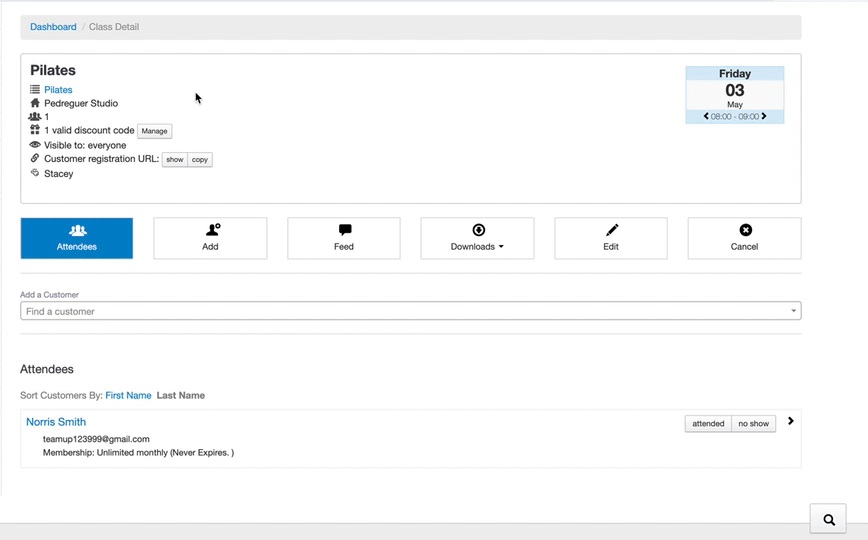Mark Norris Smith as attended
Viewport: 868px width, 540px height.
[708, 424]
